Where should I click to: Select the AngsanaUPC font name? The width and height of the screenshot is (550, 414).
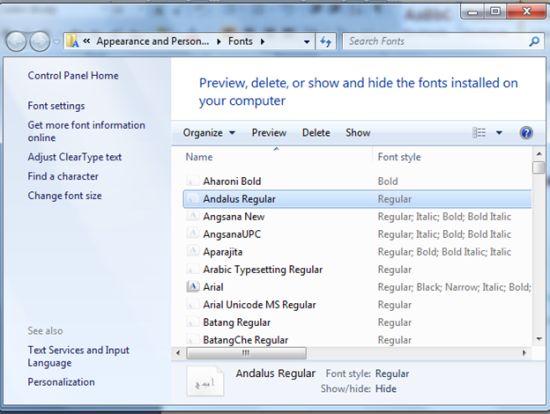pyautogui.click(x=232, y=234)
